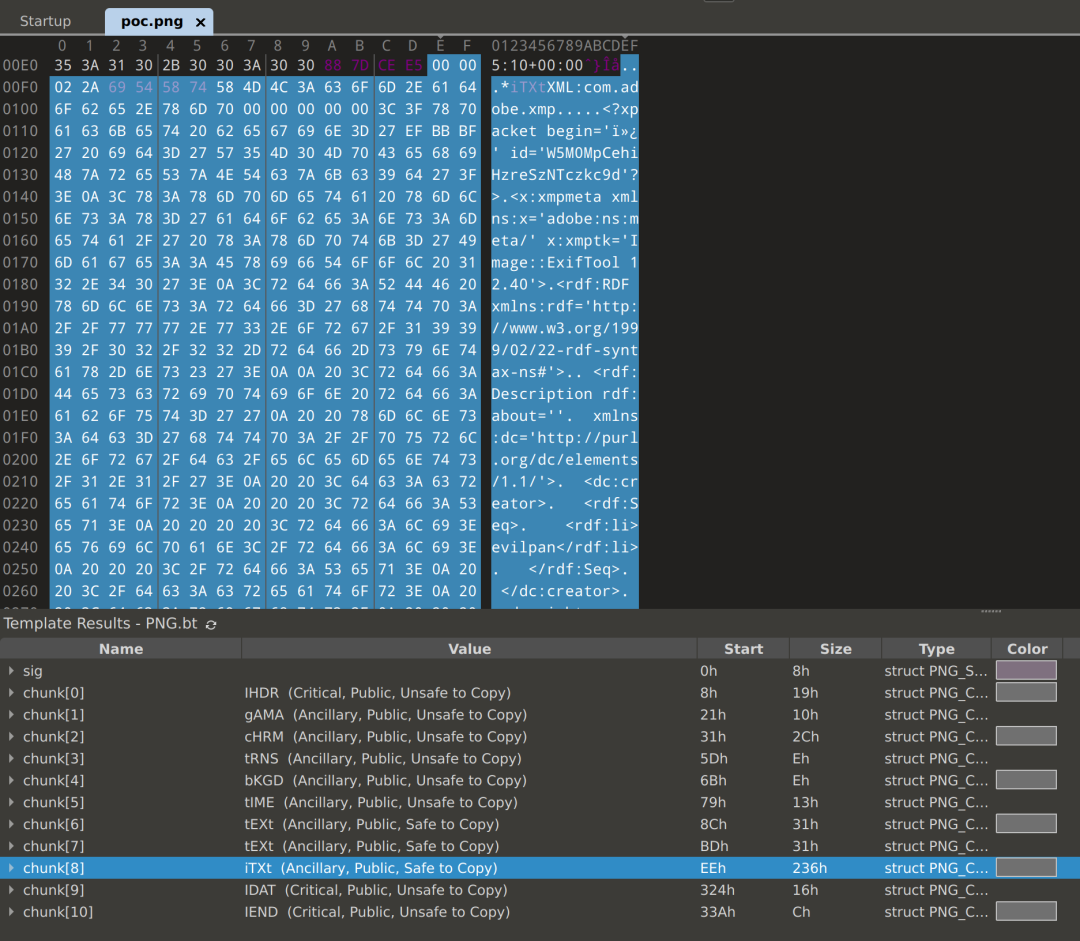This screenshot has width=1080, height=941.
Task: Expand chunk[1] gAMA row
Action: click(x=11, y=715)
